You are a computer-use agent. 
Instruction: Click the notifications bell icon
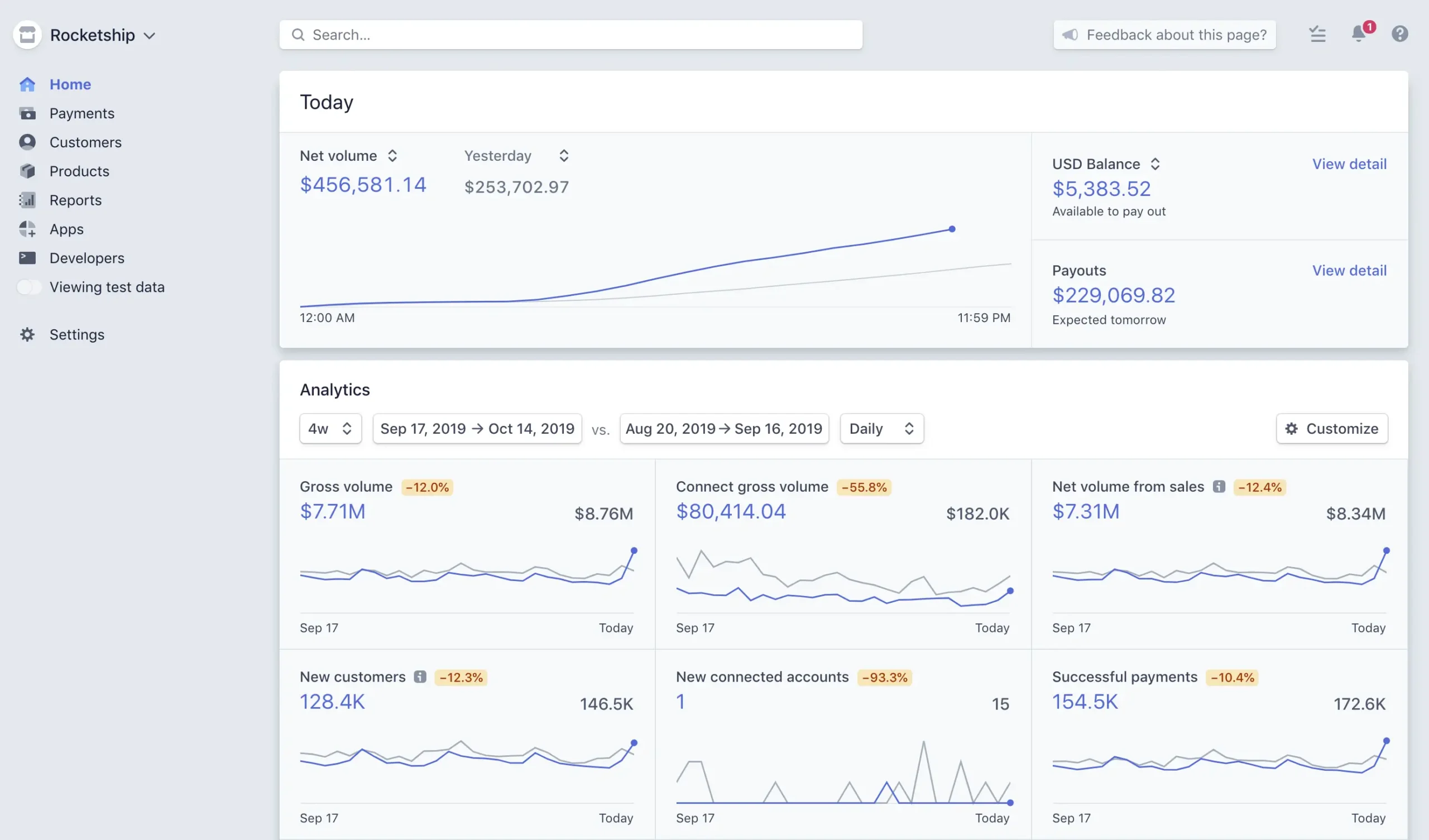tap(1359, 34)
